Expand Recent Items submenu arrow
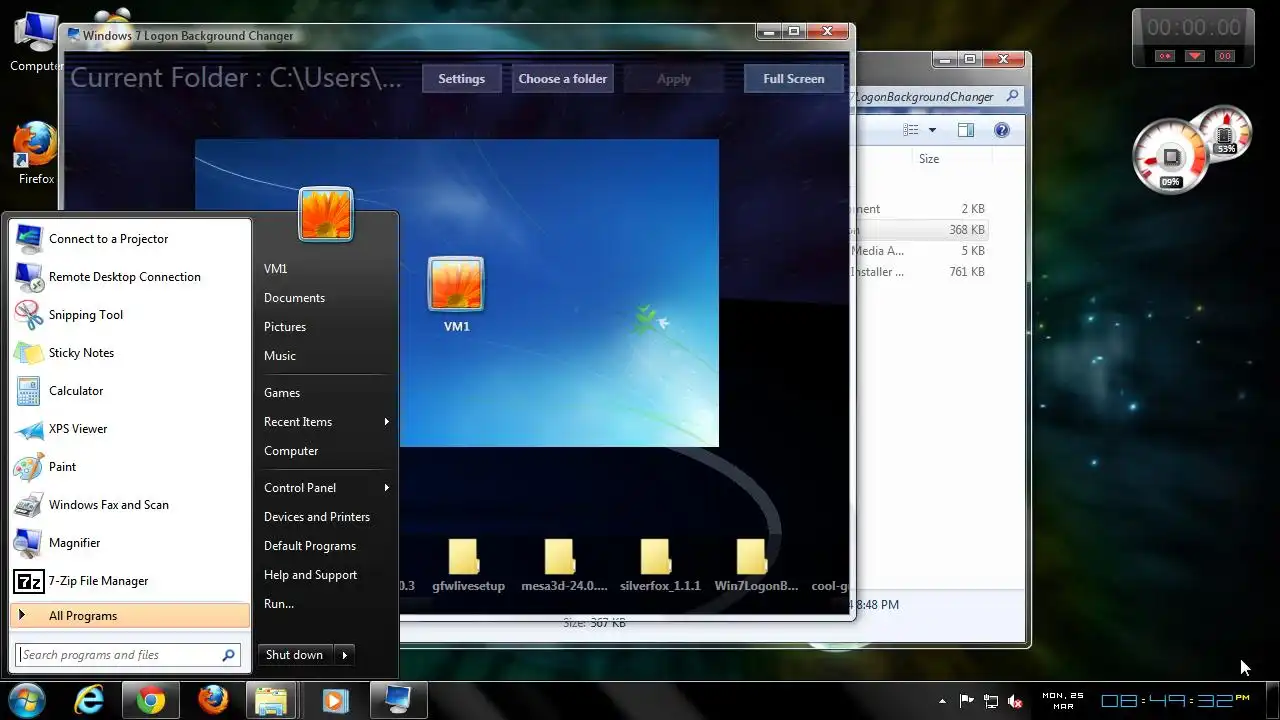 [x=386, y=422]
